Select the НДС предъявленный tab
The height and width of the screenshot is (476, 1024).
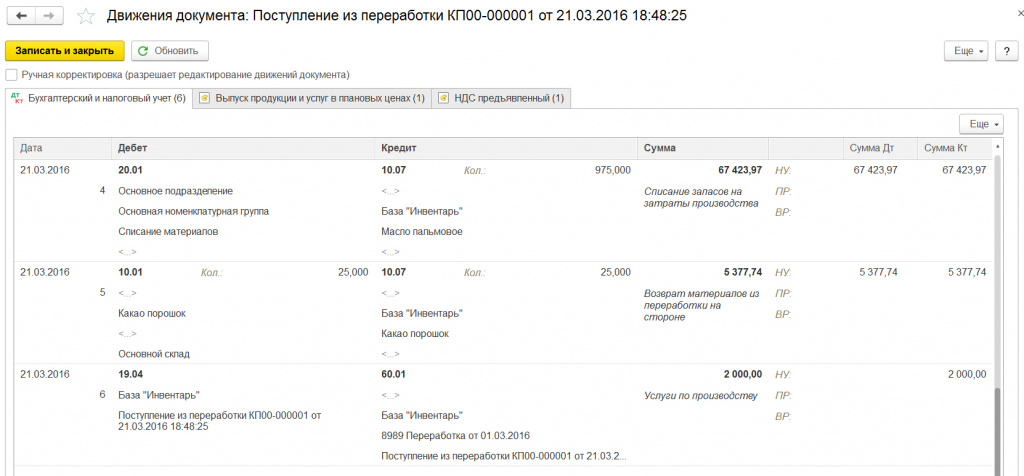click(501, 98)
